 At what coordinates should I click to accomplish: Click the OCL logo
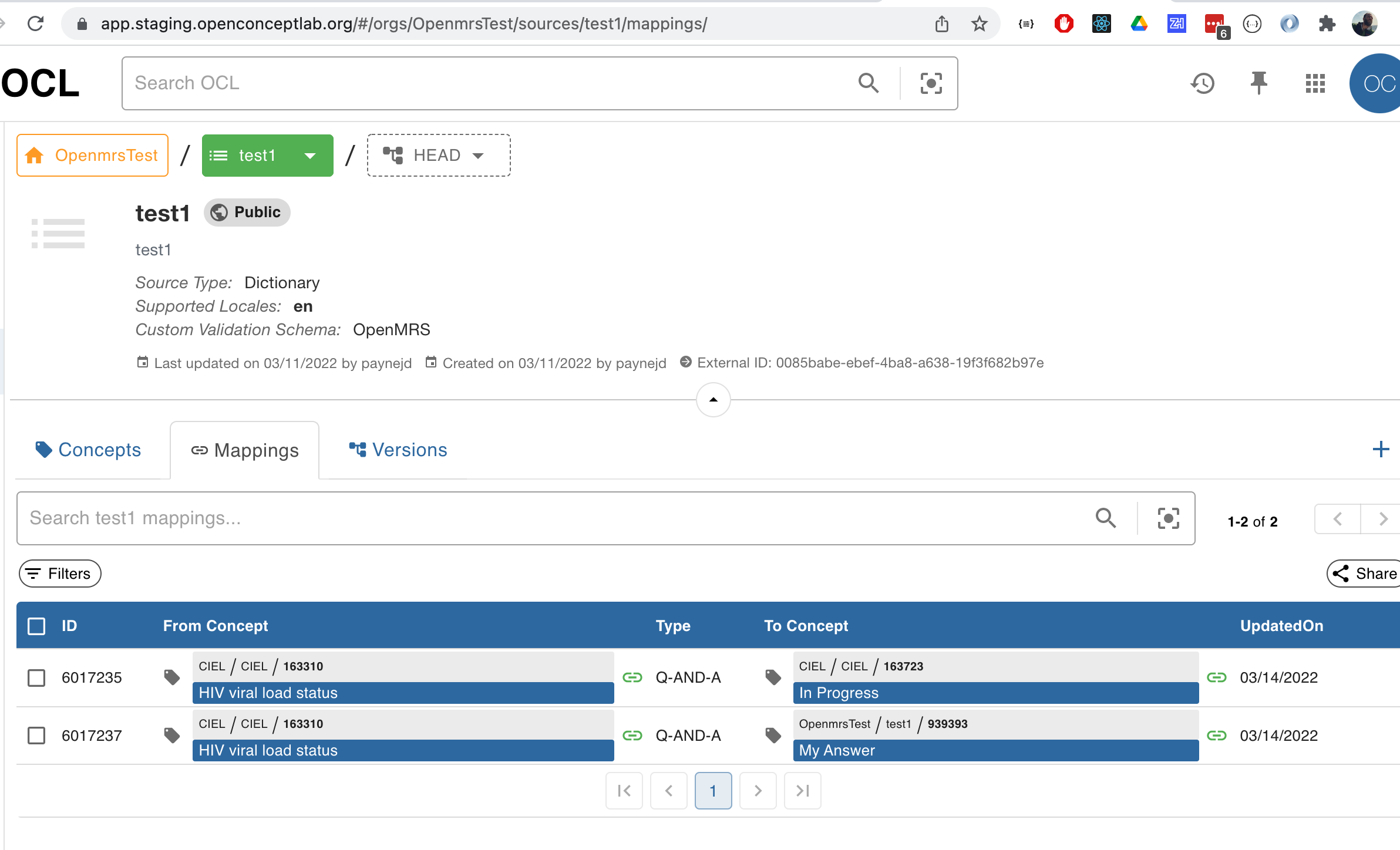tap(40, 82)
